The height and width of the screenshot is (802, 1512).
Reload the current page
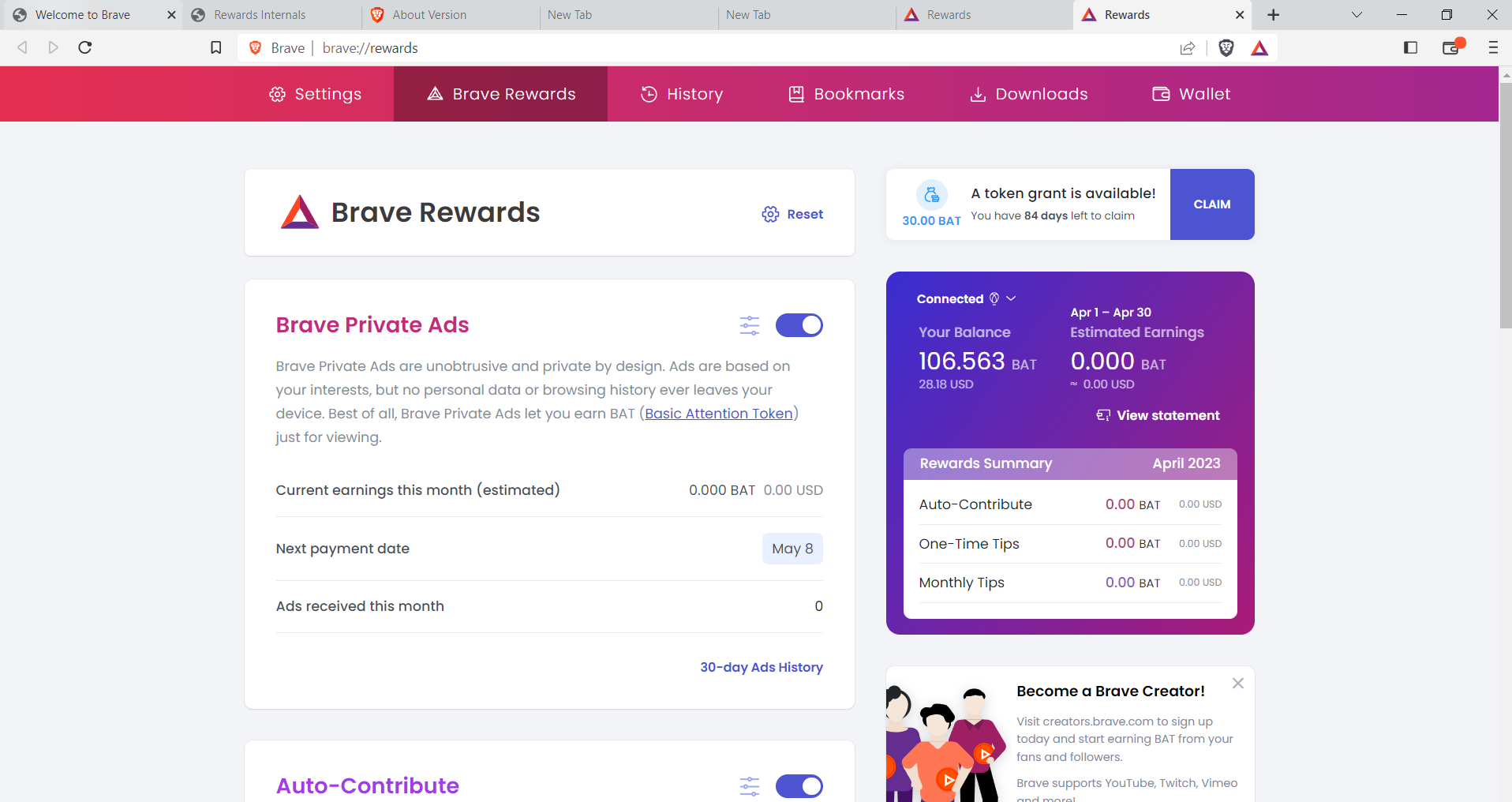click(x=84, y=47)
